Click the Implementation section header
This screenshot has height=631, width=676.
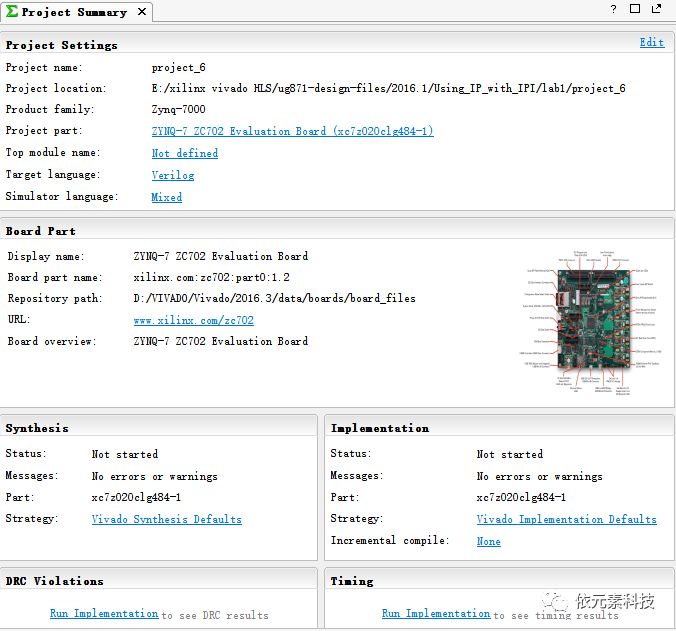(380, 428)
